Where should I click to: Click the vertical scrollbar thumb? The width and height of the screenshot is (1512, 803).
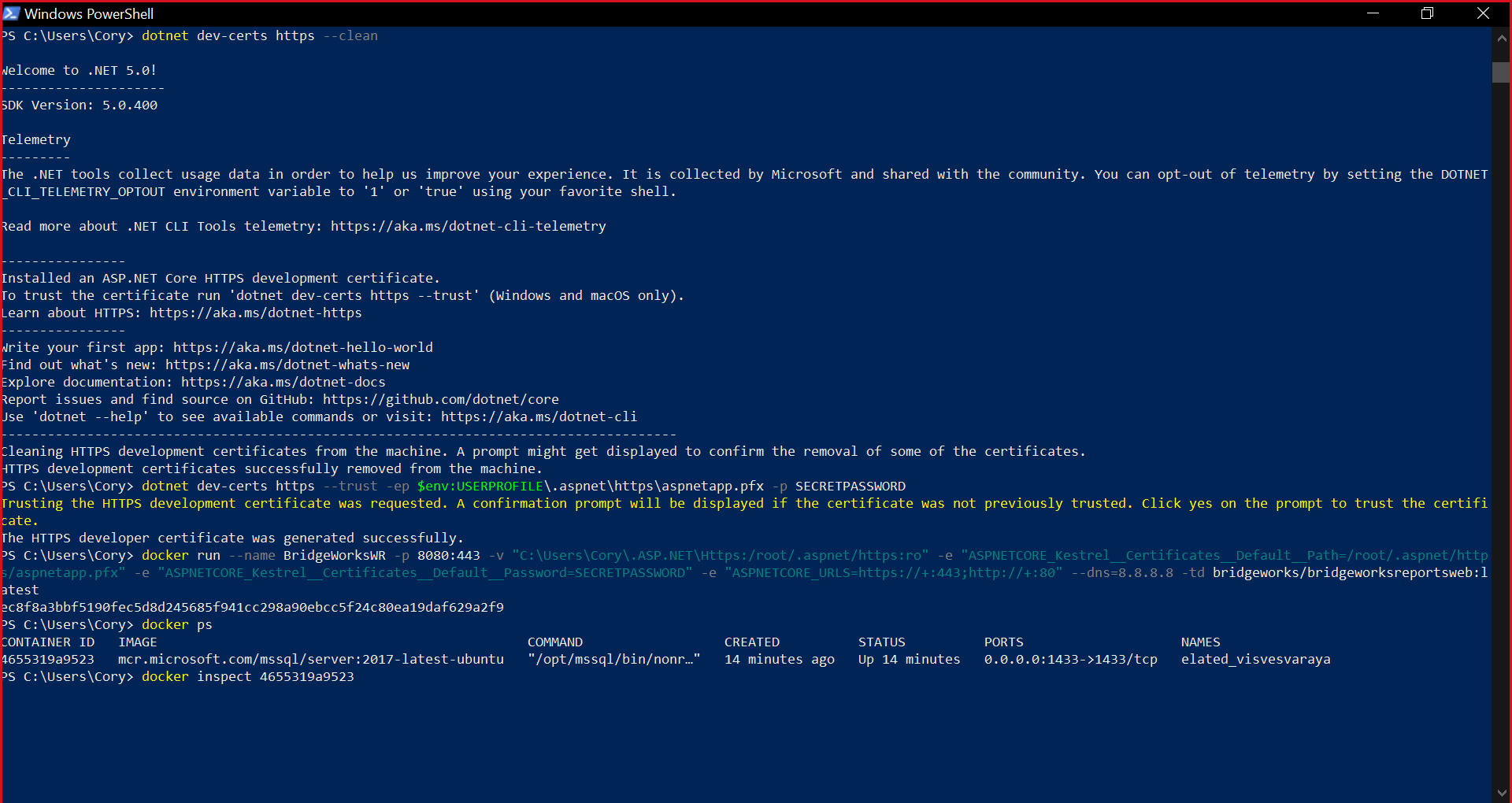1501,72
